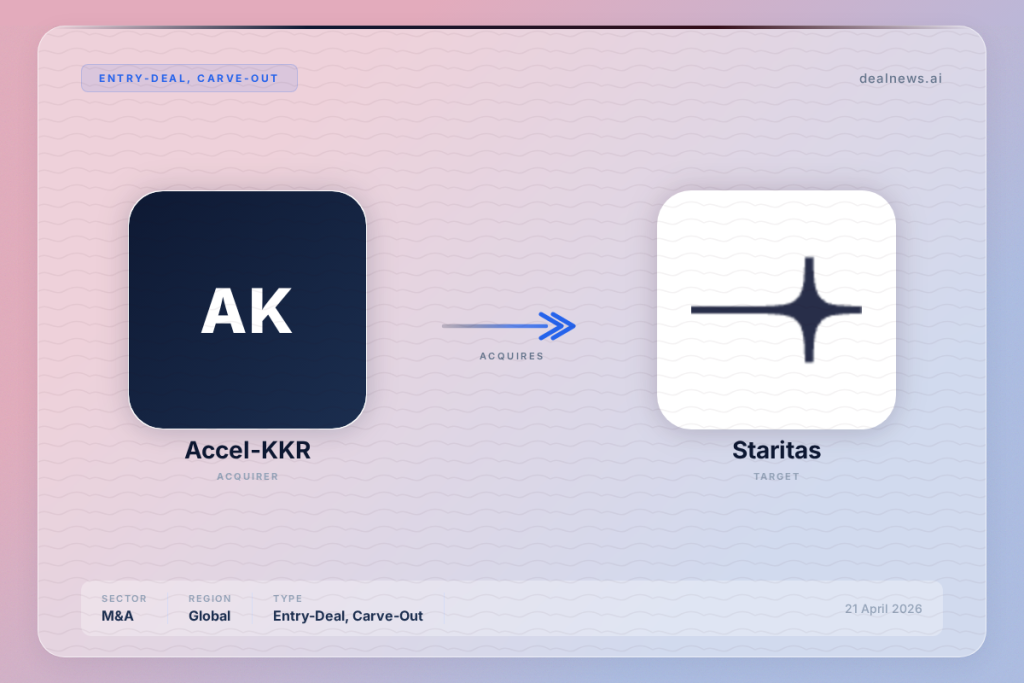The width and height of the screenshot is (1024, 683).
Task: Click the ACQUIRER label under Accel-KKR
Action: [247, 477]
